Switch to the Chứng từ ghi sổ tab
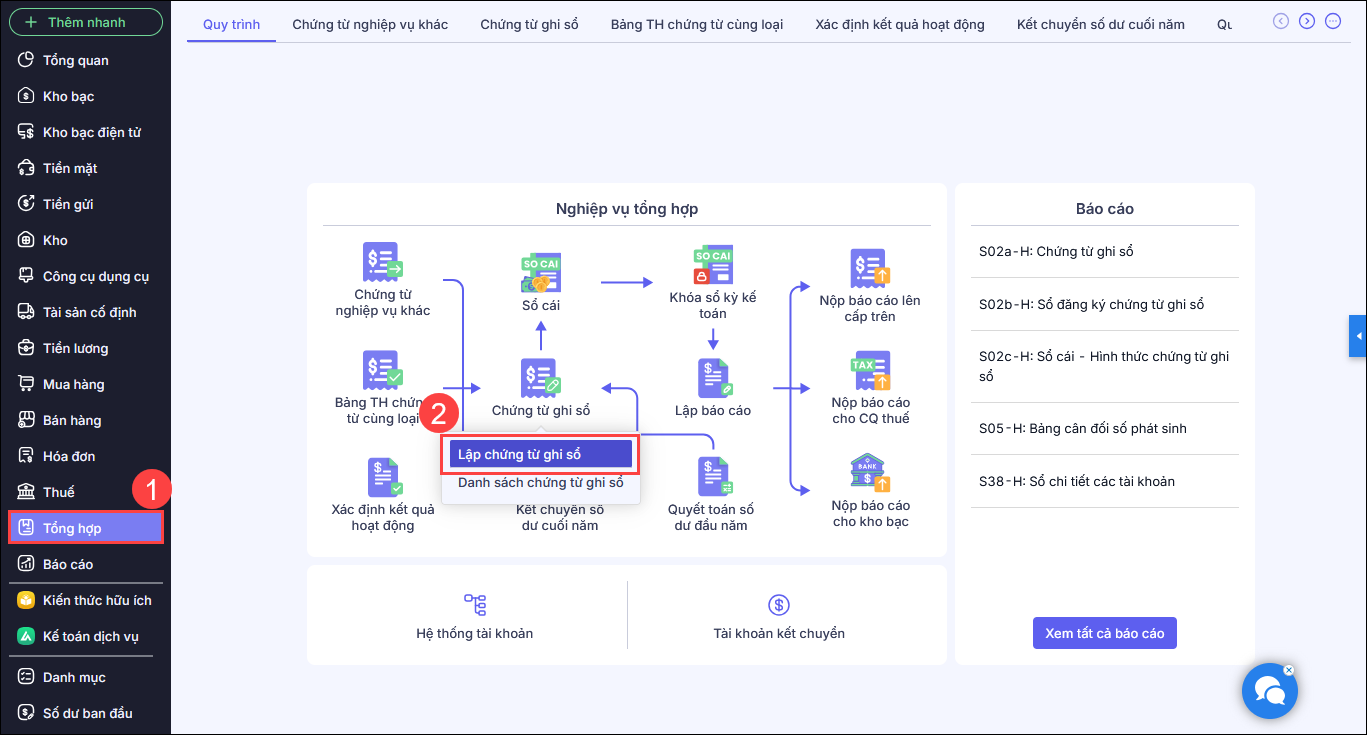The height and width of the screenshot is (735, 1367). [x=529, y=24]
